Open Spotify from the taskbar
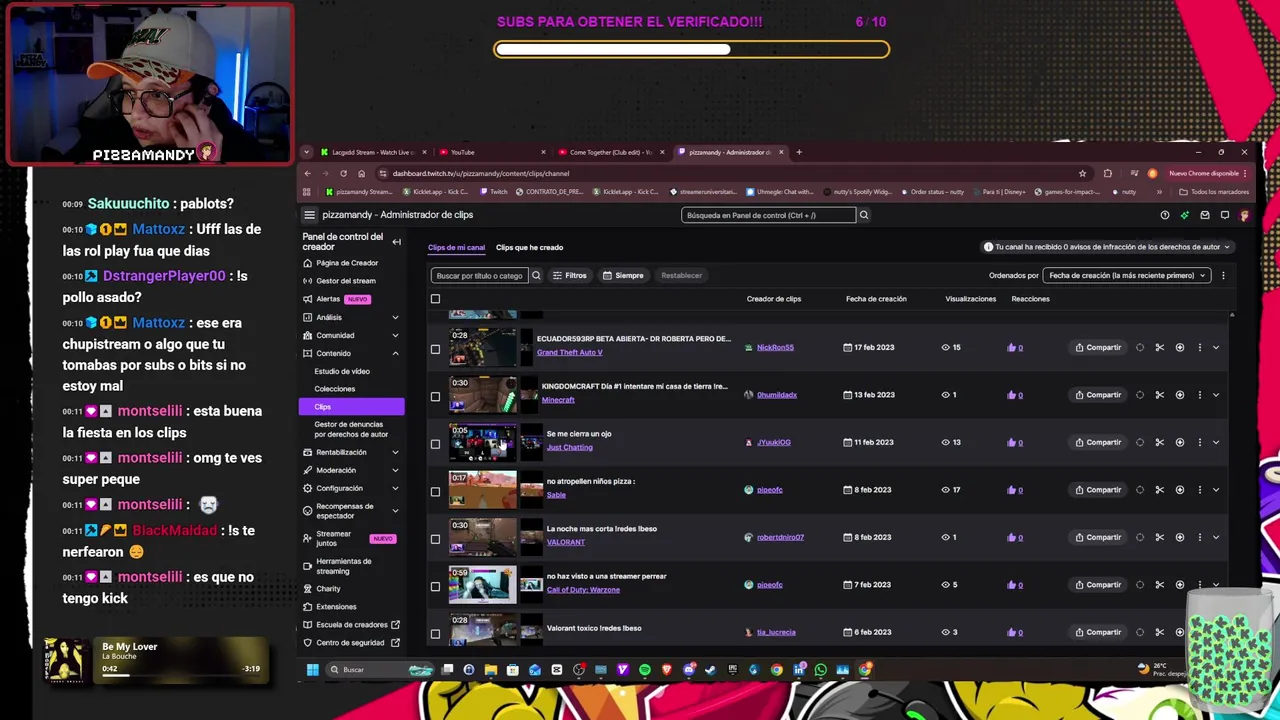This screenshot has height=720, width=1280. (x=645, y=670)
